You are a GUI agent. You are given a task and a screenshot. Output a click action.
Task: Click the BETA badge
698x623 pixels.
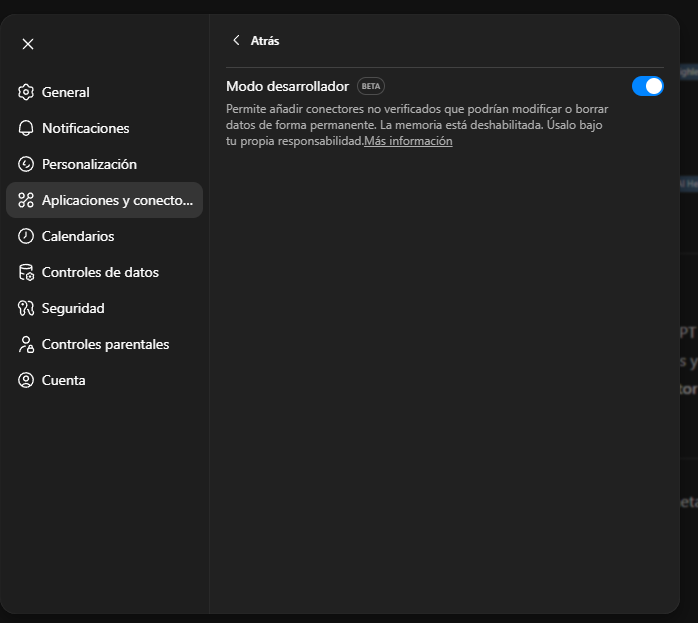coord(371,86)
